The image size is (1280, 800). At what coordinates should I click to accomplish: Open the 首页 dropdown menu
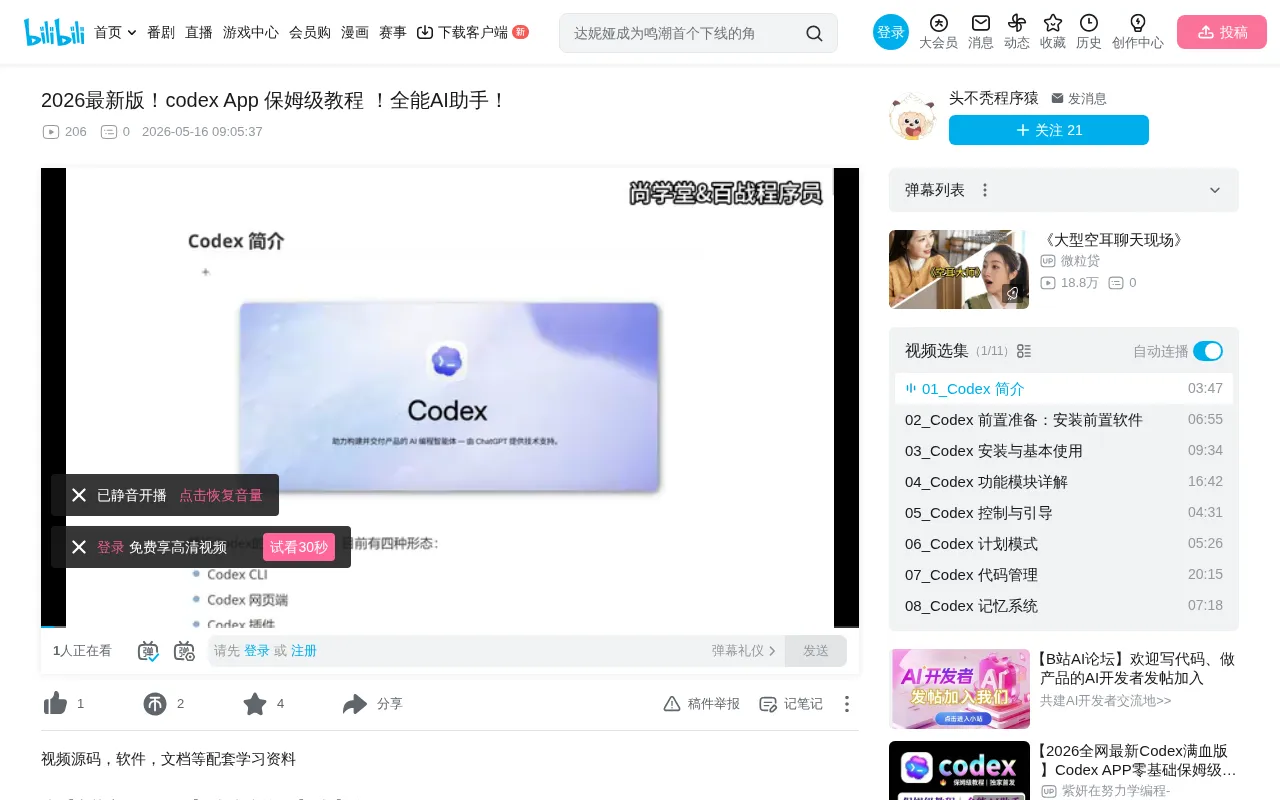[116, 32]
